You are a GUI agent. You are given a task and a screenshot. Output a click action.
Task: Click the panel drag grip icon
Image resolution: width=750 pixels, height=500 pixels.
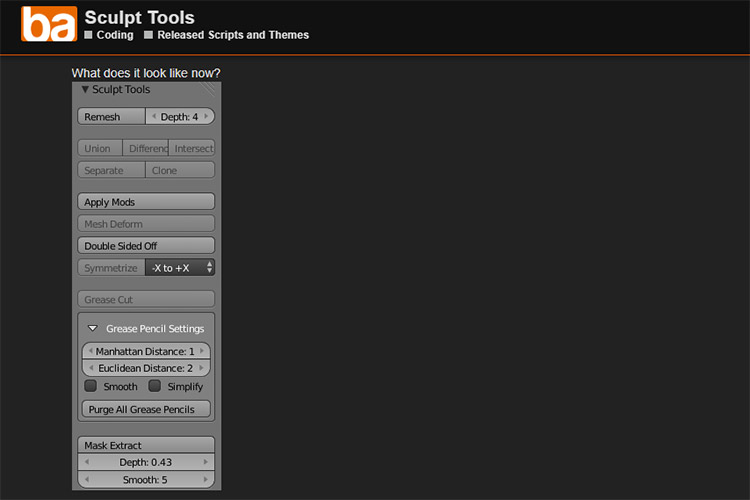pos(207,90)
